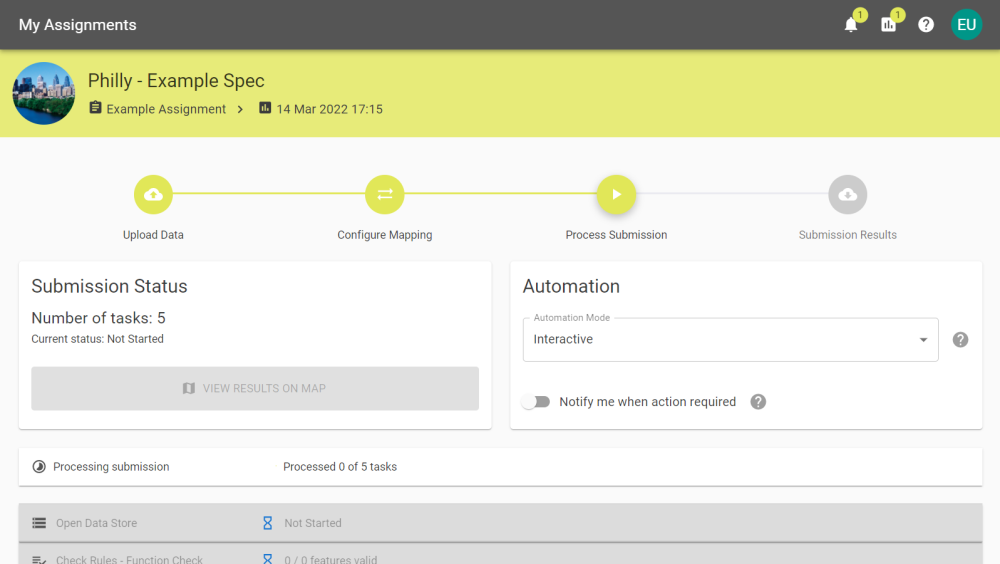Screen dimensions: 1000x564
Task: Click help icon beside Automation Mode dropdown
Action: point(960,340)
